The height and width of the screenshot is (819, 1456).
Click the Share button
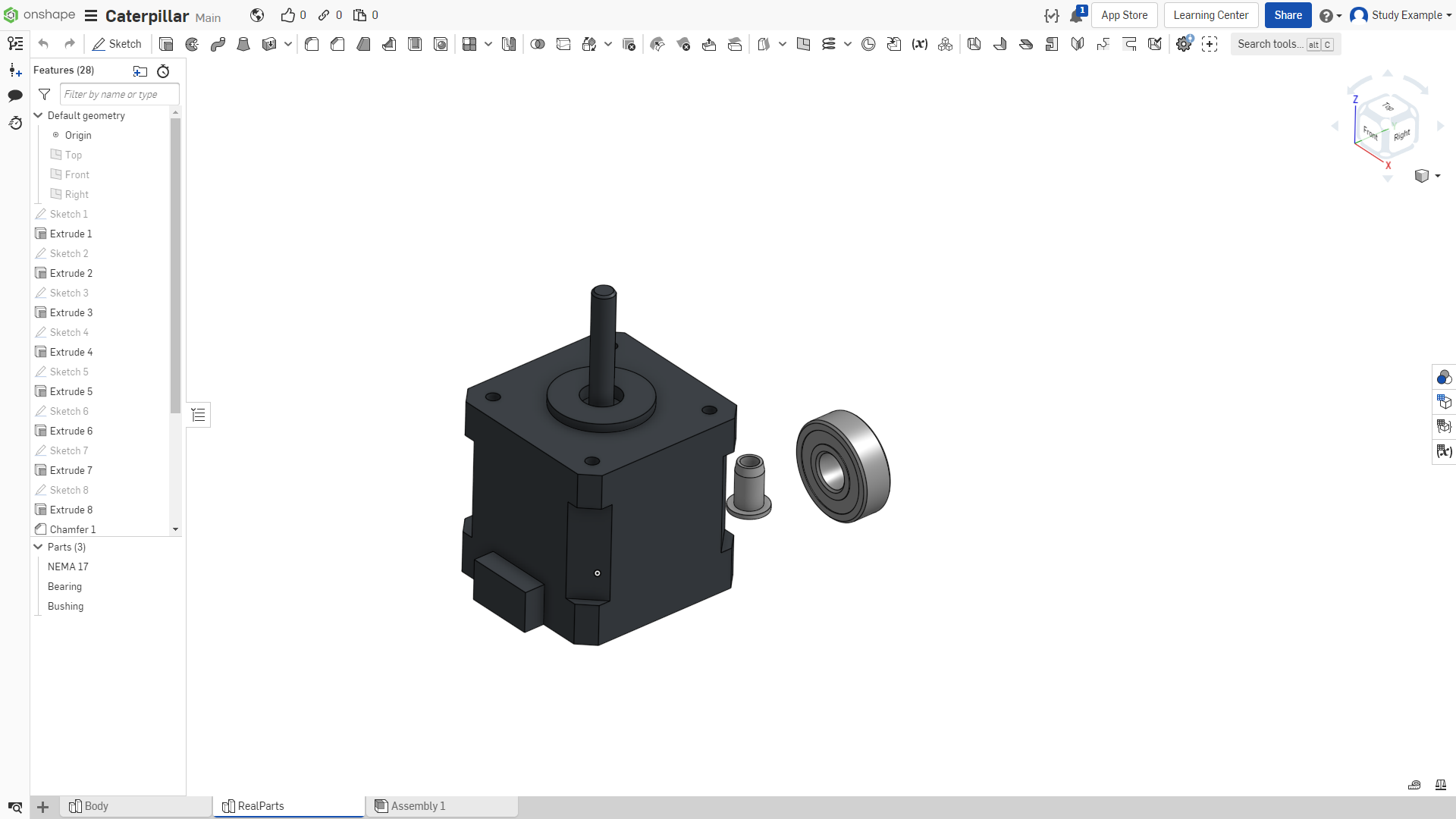[x=1288, y=15]
